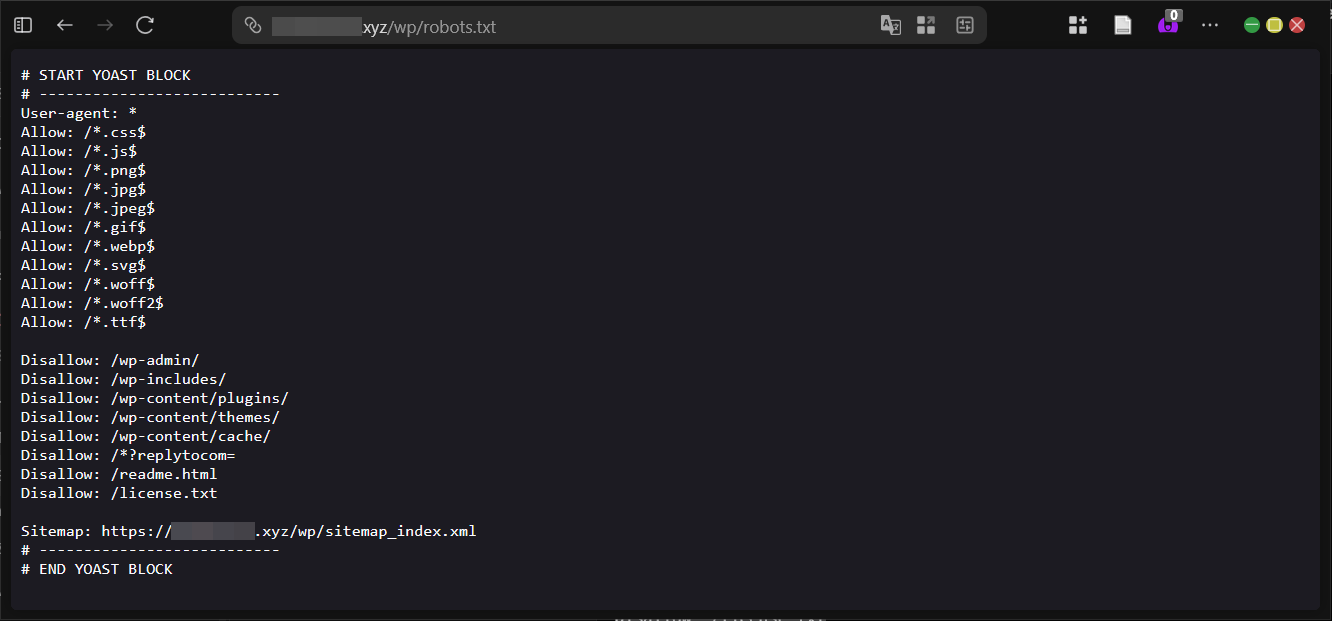Click the forward navigation arrow

point(105,25)
